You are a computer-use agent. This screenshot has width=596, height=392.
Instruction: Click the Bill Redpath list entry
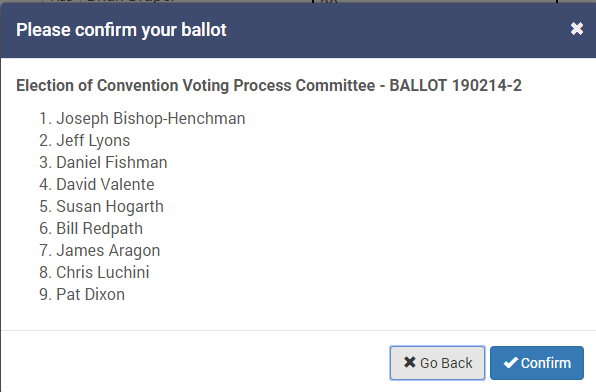tap(100, 229)
